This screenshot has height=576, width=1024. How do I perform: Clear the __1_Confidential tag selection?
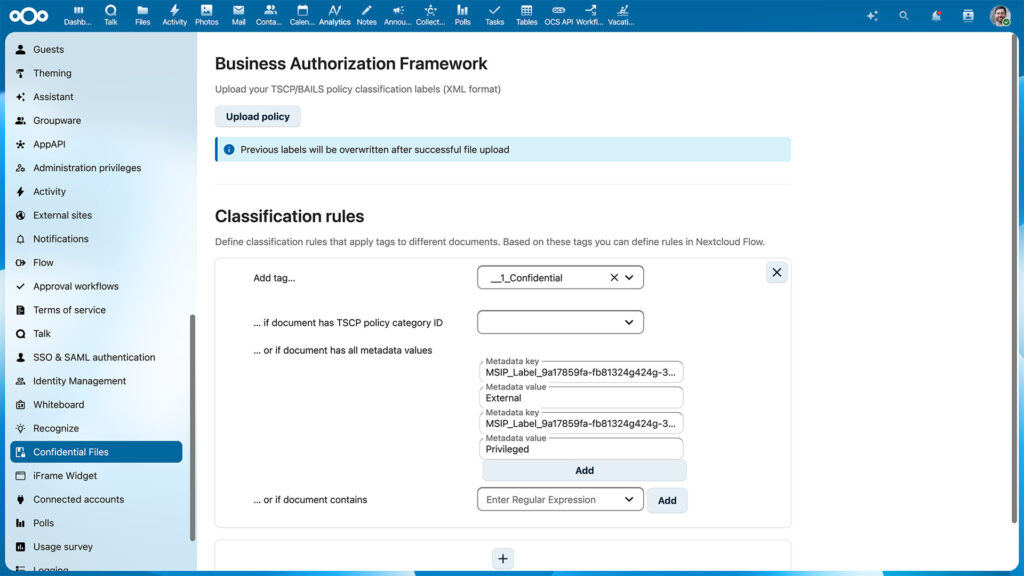(x=614, y=278)
